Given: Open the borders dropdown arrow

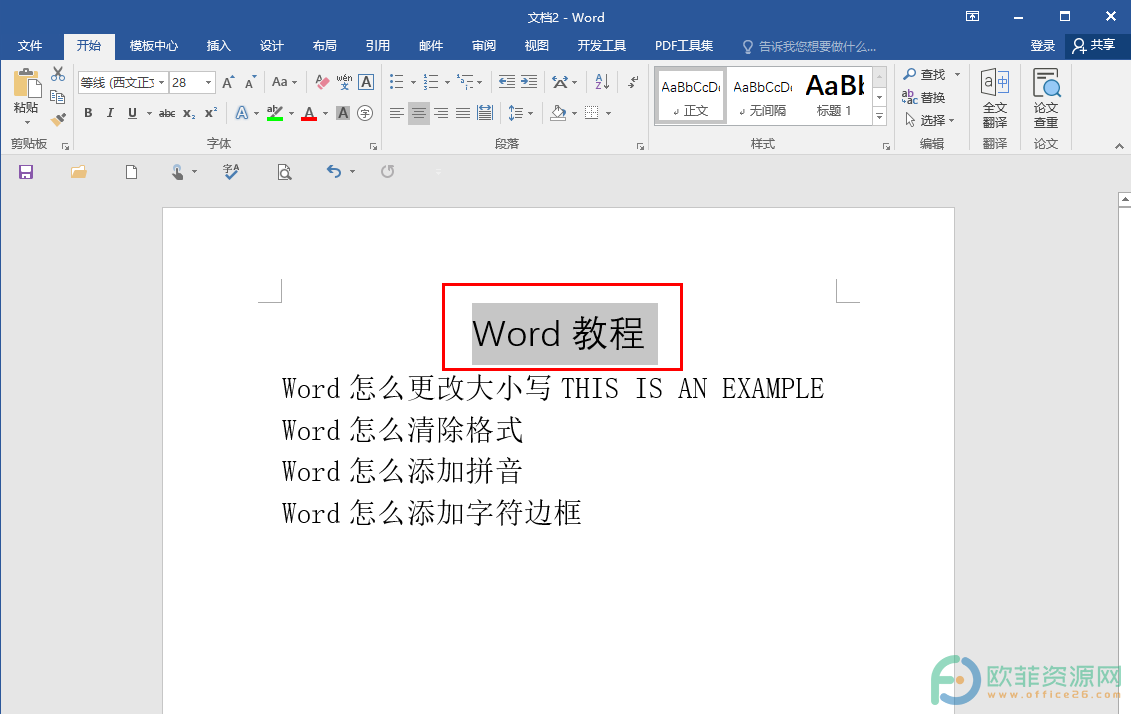Looking at the screenshot, I should click(609, 113).
